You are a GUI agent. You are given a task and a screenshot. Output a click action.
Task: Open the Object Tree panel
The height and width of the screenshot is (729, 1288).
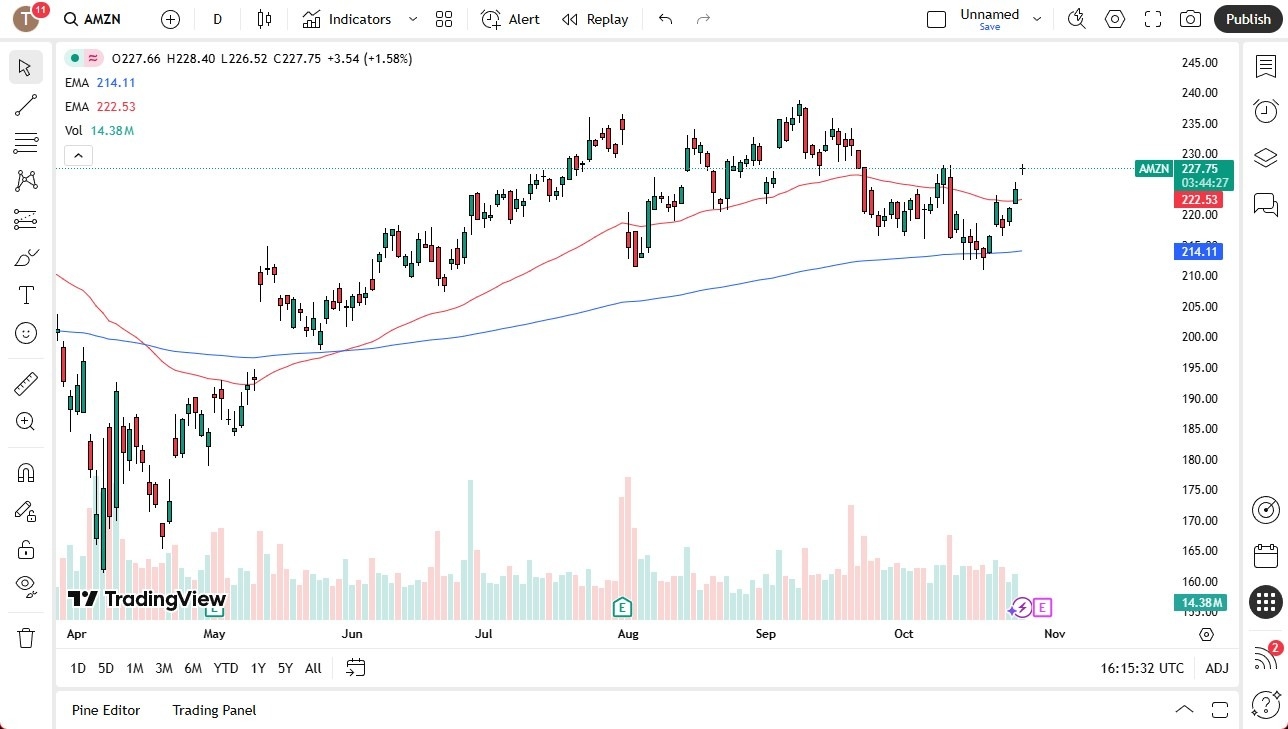(1265, 157)
